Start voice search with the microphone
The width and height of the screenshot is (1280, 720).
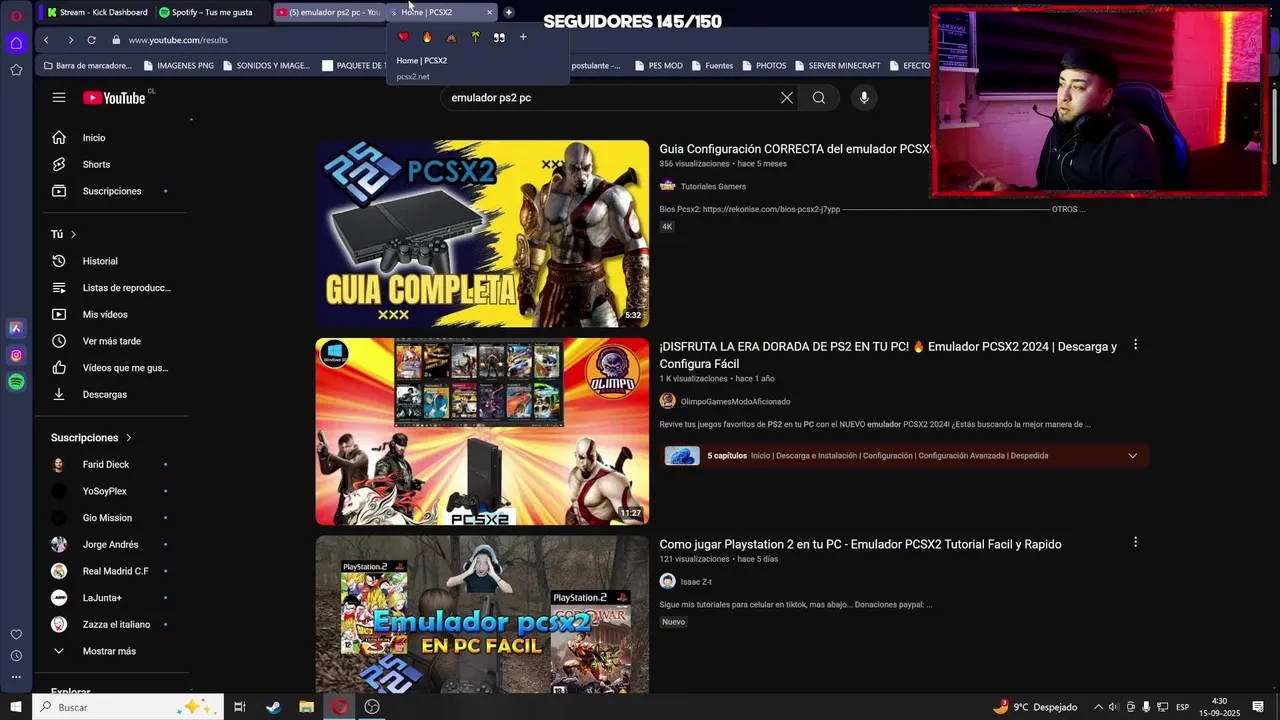[864, 98]
